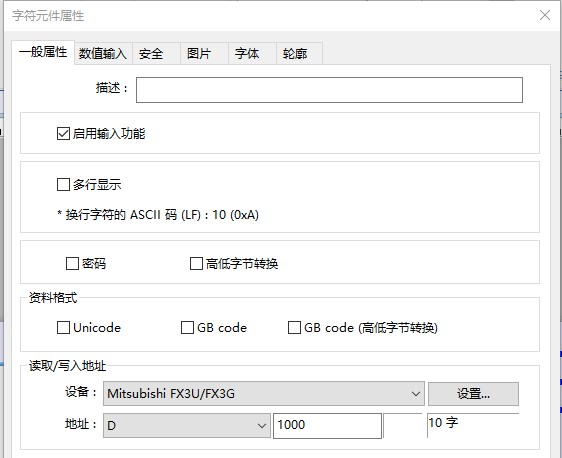Viewport: 562px width, 458px height.
Task: Tick the 密码 checkbox
Action: point(72,264)
